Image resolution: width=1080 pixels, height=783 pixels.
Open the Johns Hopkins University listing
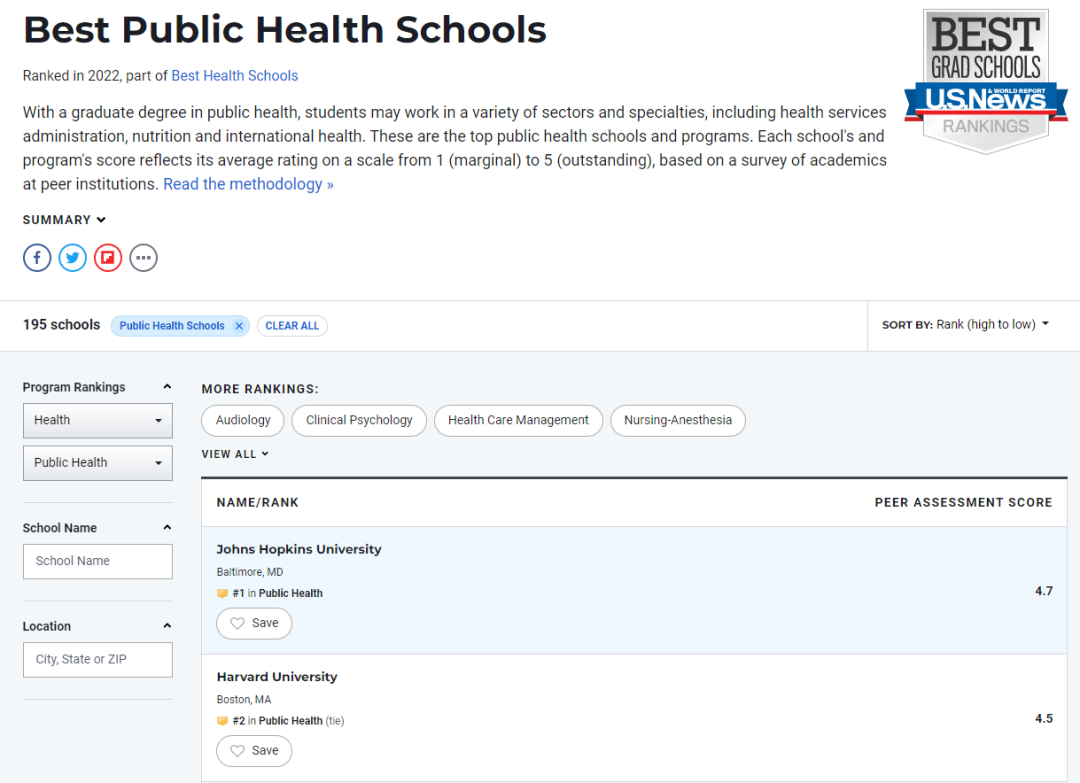point(299,550)
